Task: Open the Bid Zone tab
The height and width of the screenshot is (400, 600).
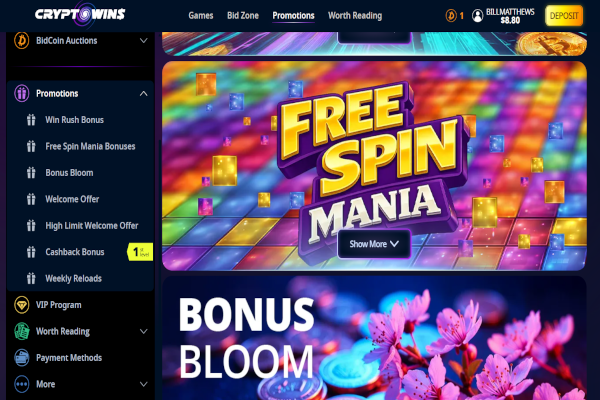Action: (243, 16)
